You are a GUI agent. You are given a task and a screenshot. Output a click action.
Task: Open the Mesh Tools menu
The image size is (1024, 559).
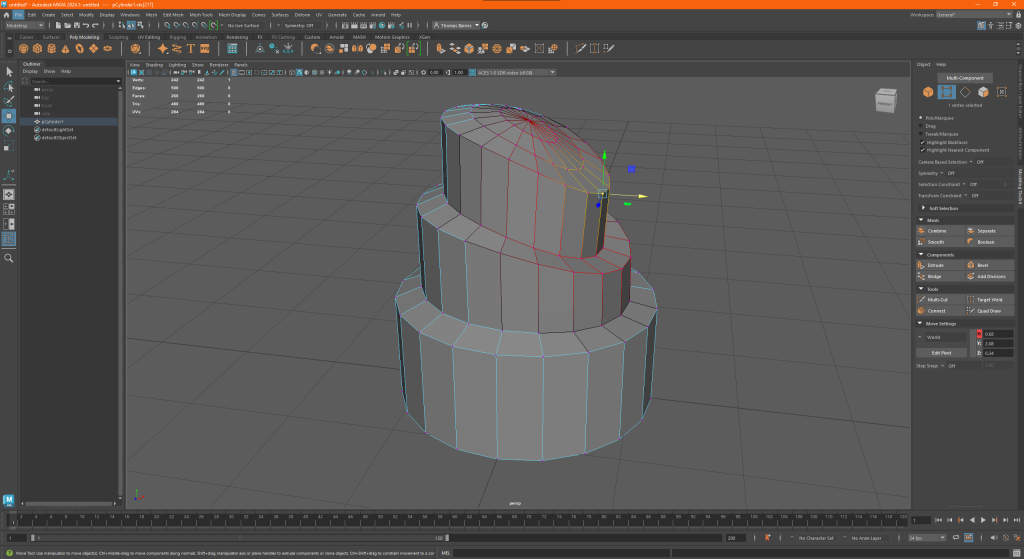coord(201,15)
